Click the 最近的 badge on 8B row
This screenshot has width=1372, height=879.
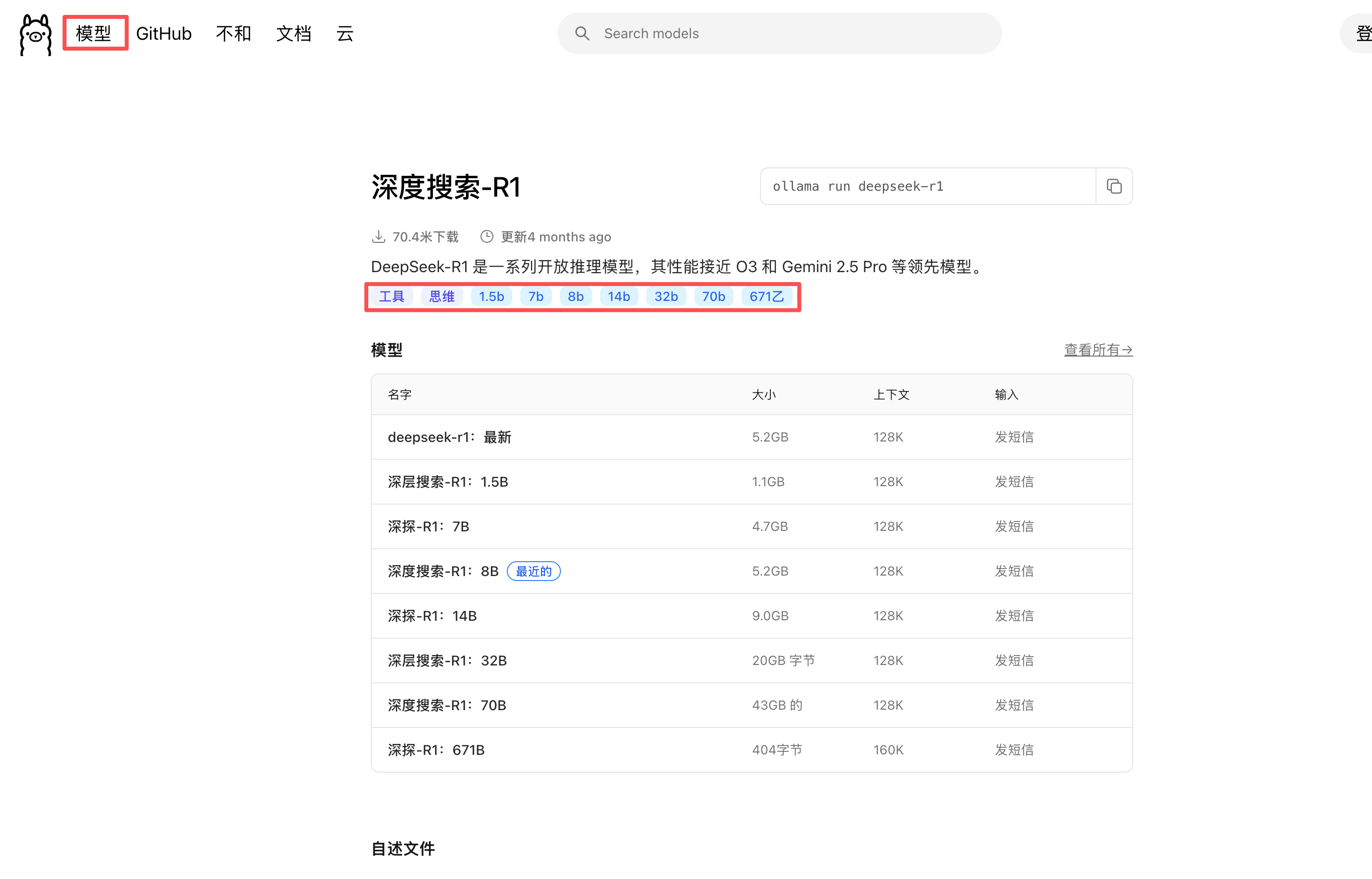click(x=533, y=571)
